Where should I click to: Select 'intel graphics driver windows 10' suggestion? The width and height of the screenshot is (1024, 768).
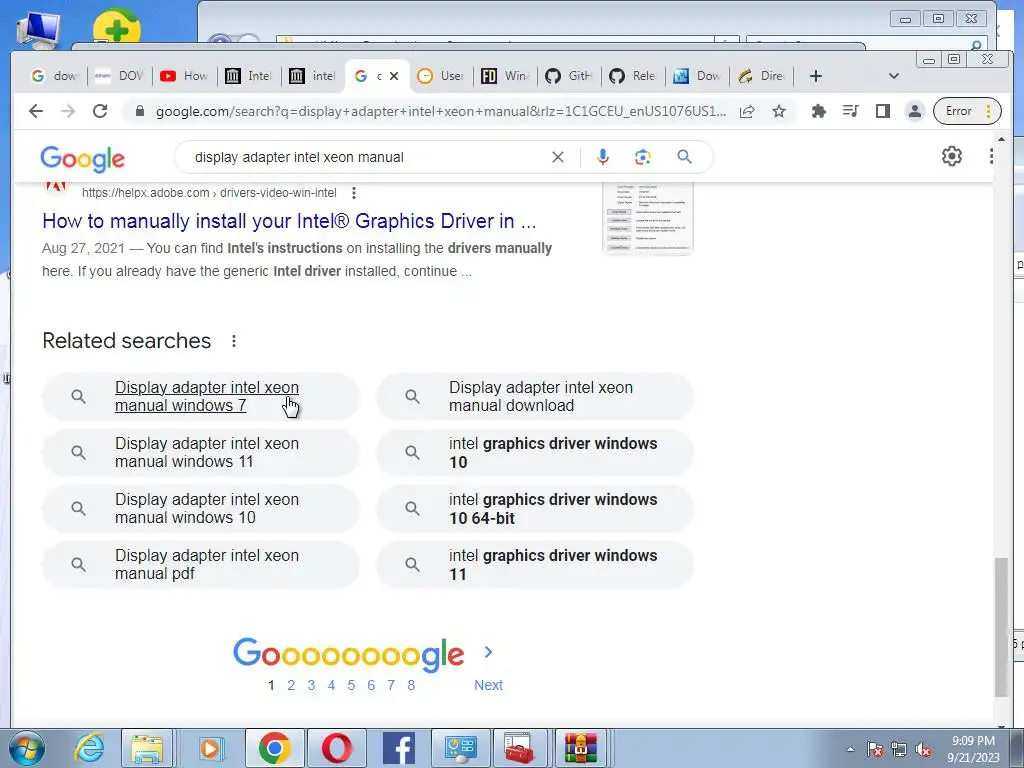(x=535, y=453)
